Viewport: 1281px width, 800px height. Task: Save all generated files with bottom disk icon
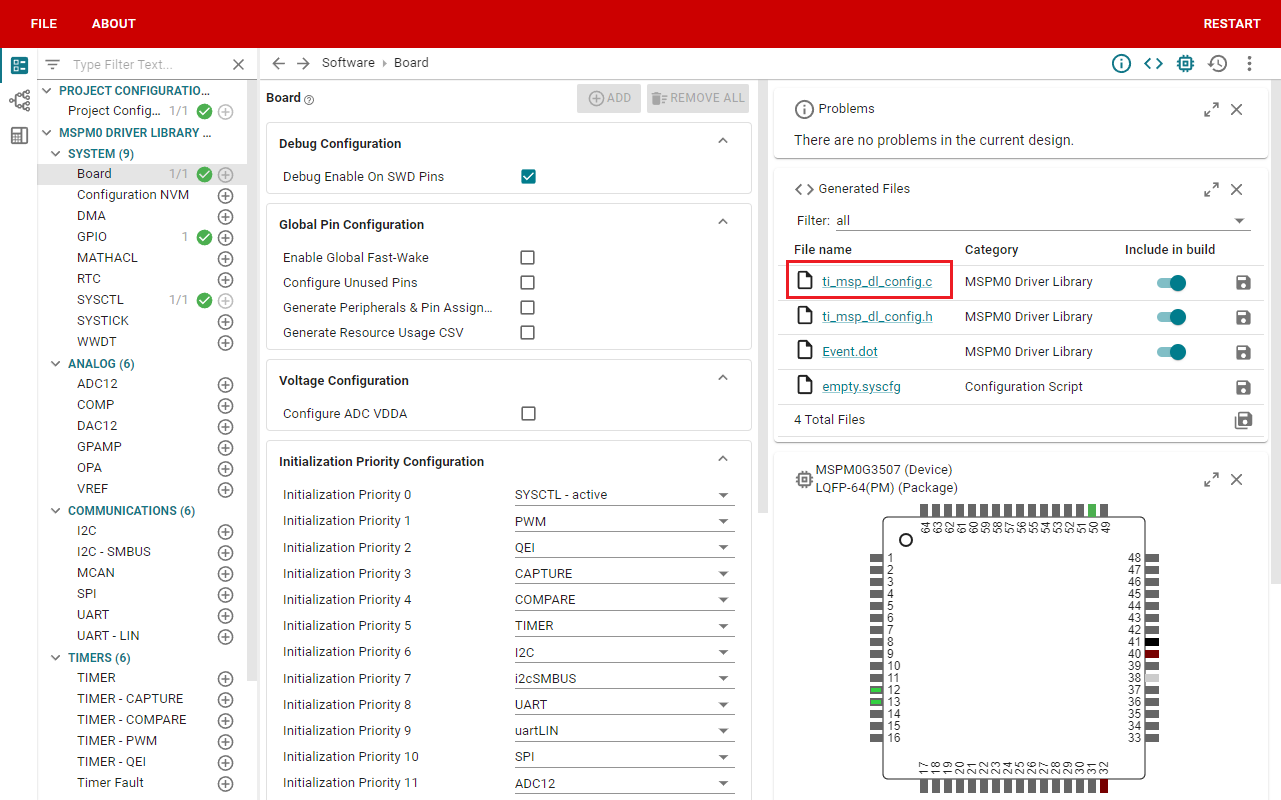tap(1243, 420)
